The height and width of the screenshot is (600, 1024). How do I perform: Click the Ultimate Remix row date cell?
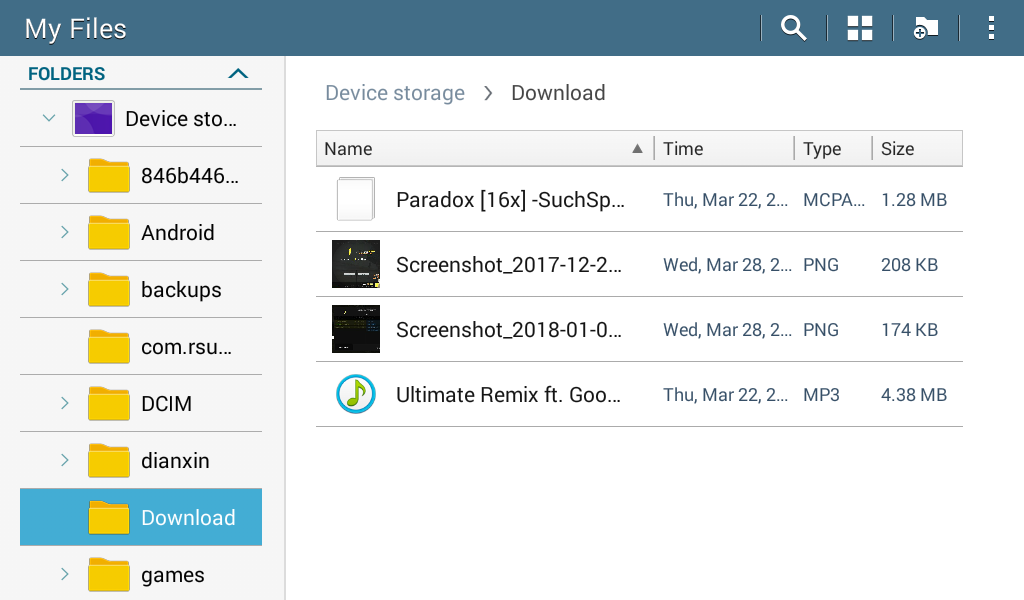tap(726, 394)
